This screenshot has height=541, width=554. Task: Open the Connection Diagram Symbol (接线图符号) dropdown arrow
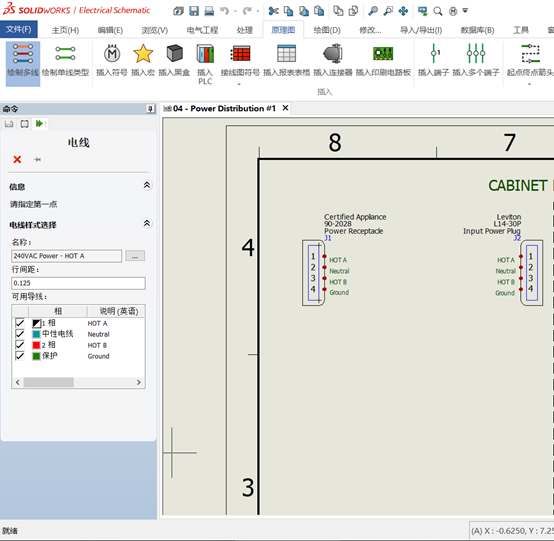pyautogui.click(x=239, y=84)
